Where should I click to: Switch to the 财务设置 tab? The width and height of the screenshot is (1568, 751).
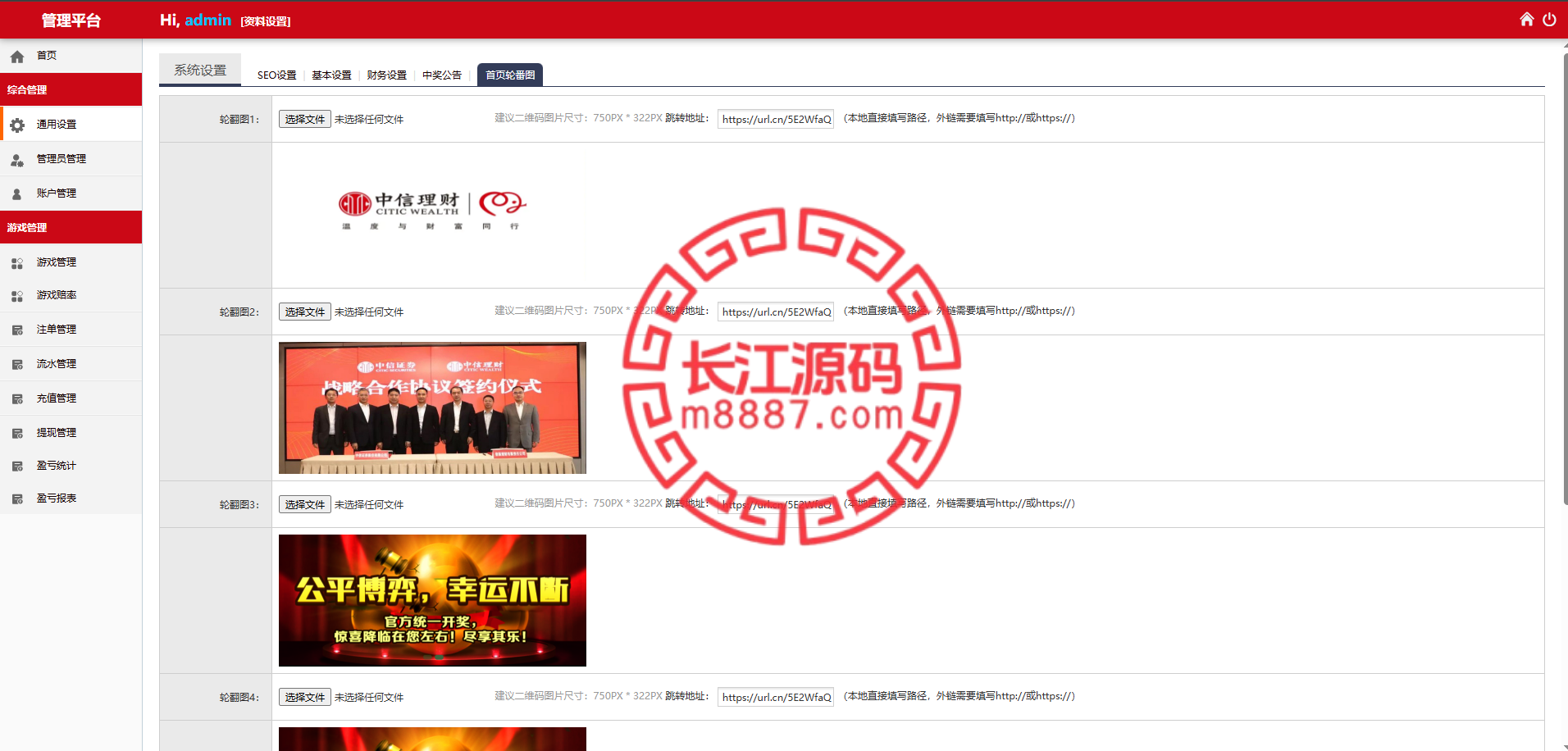[x=386, y=75]
